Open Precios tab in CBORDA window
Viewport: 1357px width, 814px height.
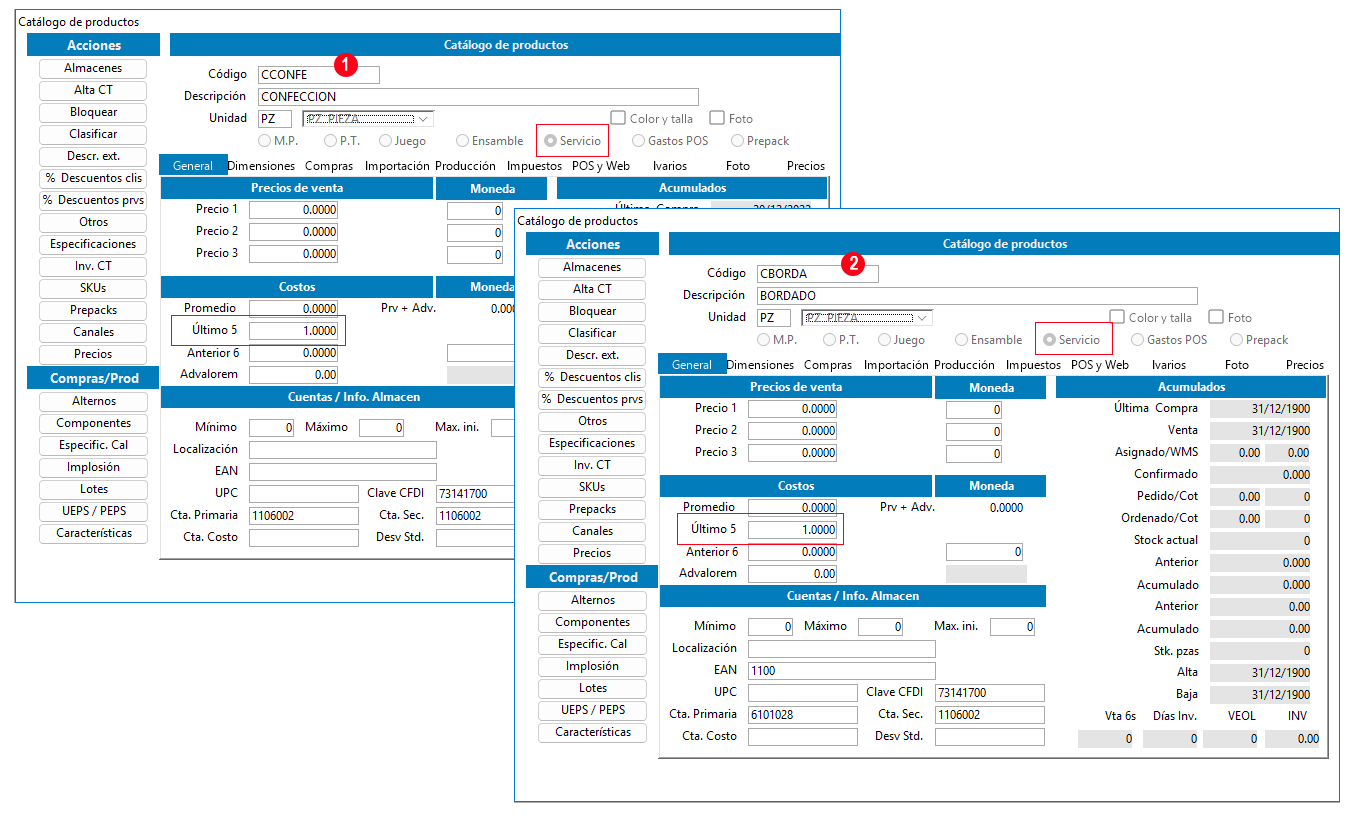[x=1305, y=365]
